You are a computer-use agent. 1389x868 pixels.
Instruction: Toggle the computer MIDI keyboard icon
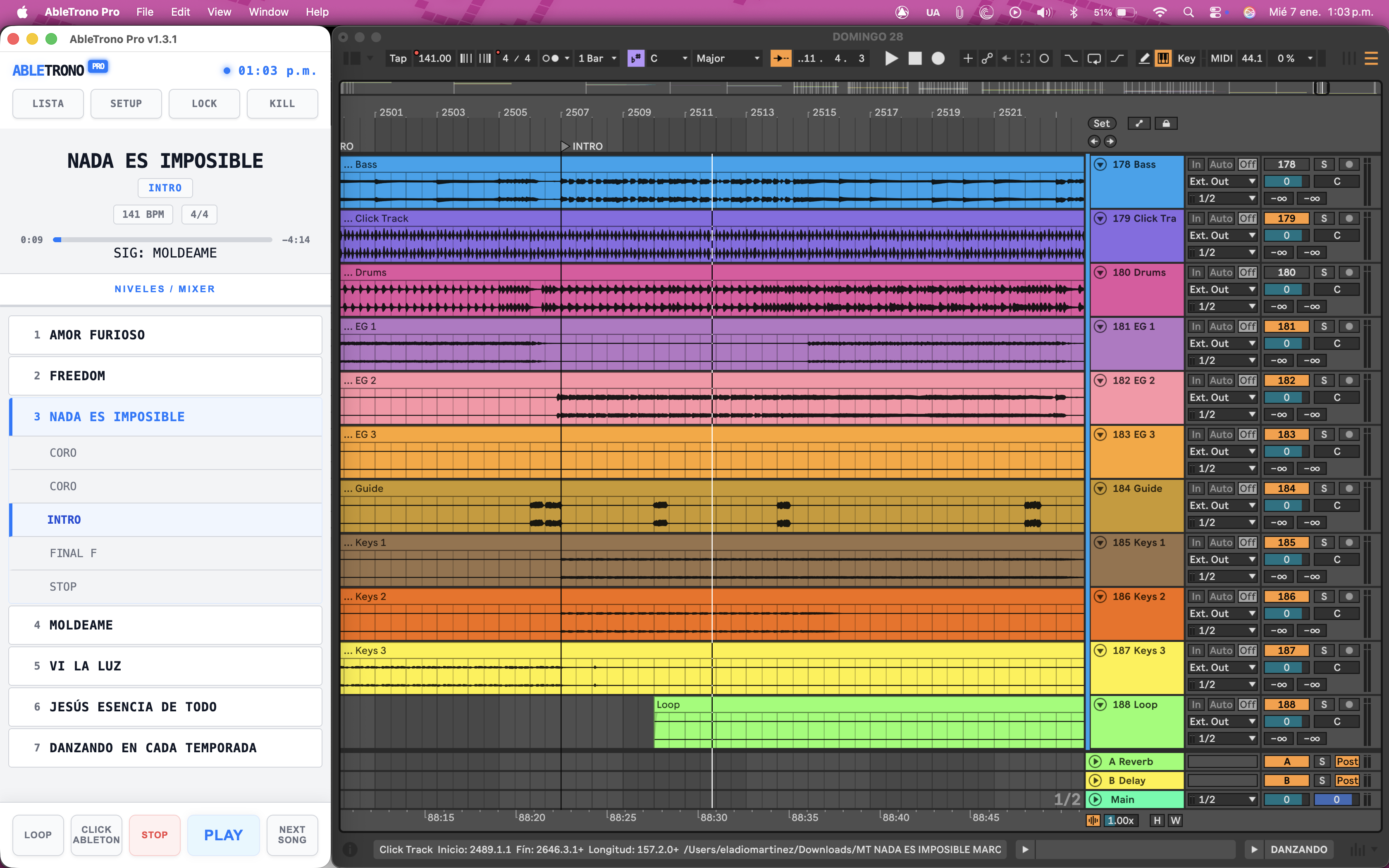pos(1163,58)
